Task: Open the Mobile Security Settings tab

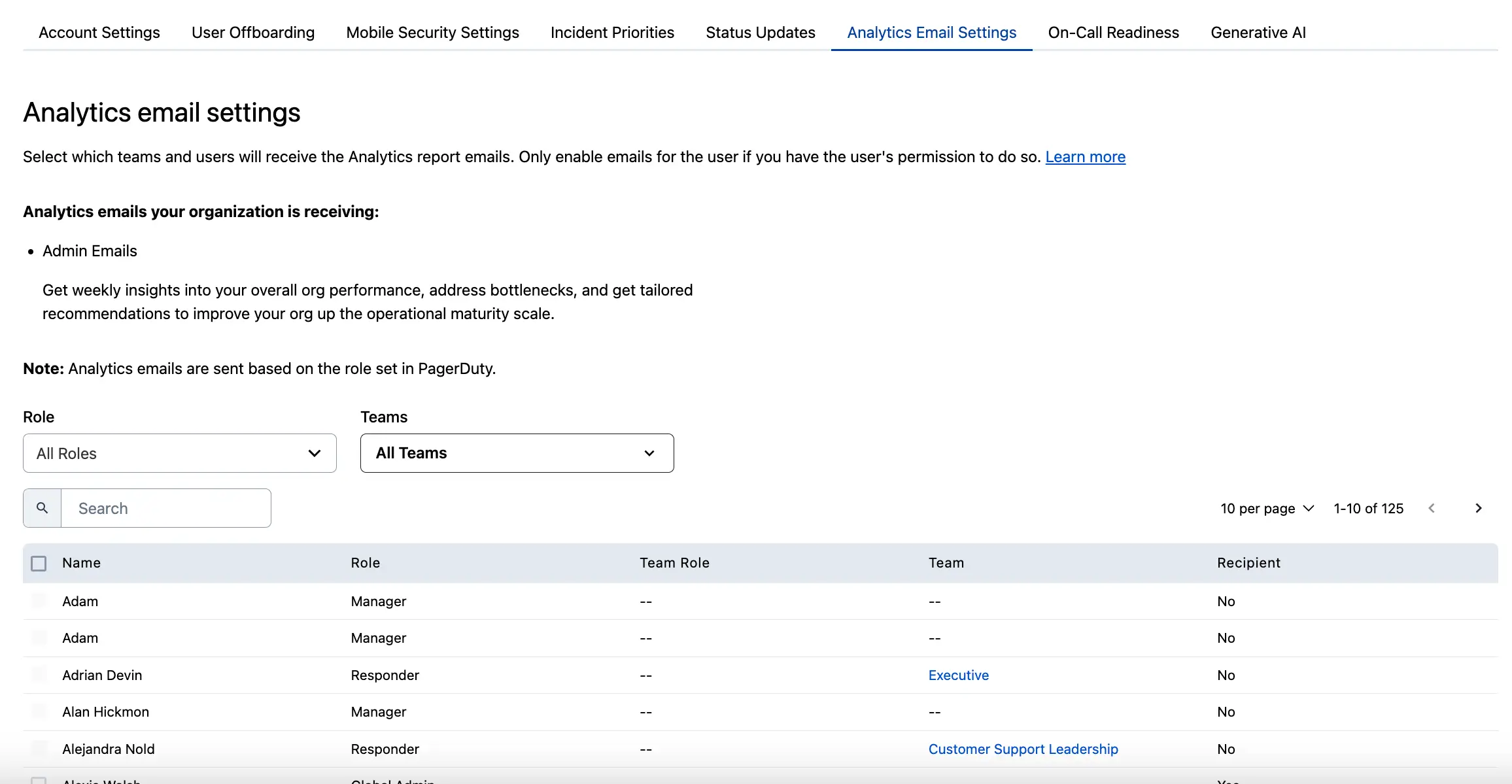Action: [432, 33]
